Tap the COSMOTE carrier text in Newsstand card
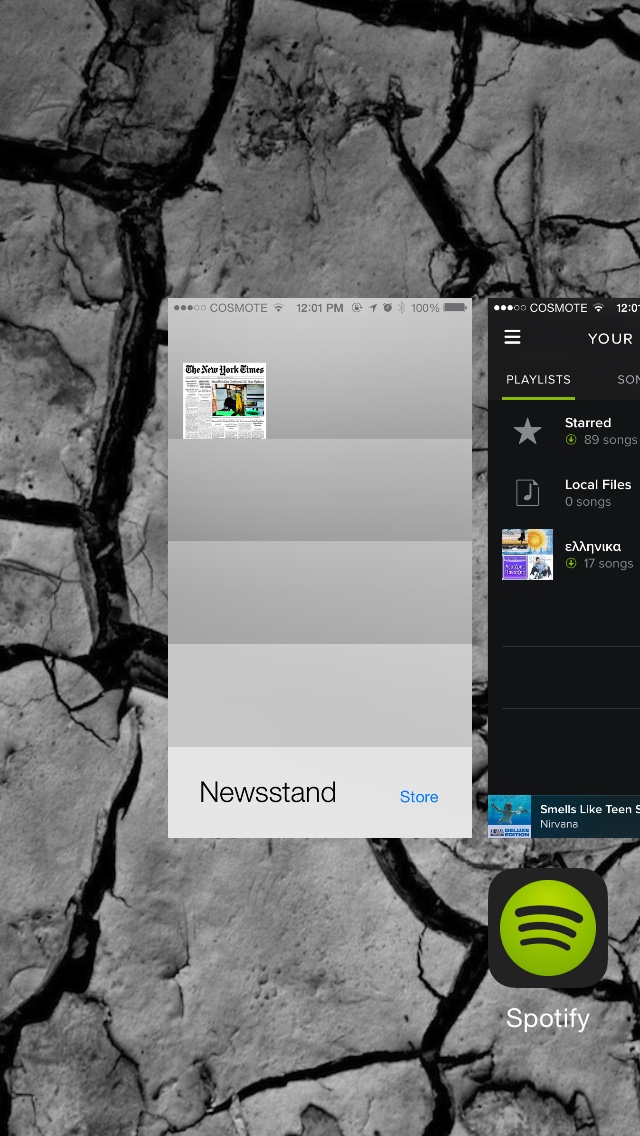Screen dimensions: 640x1136 (x=238, y=308)
